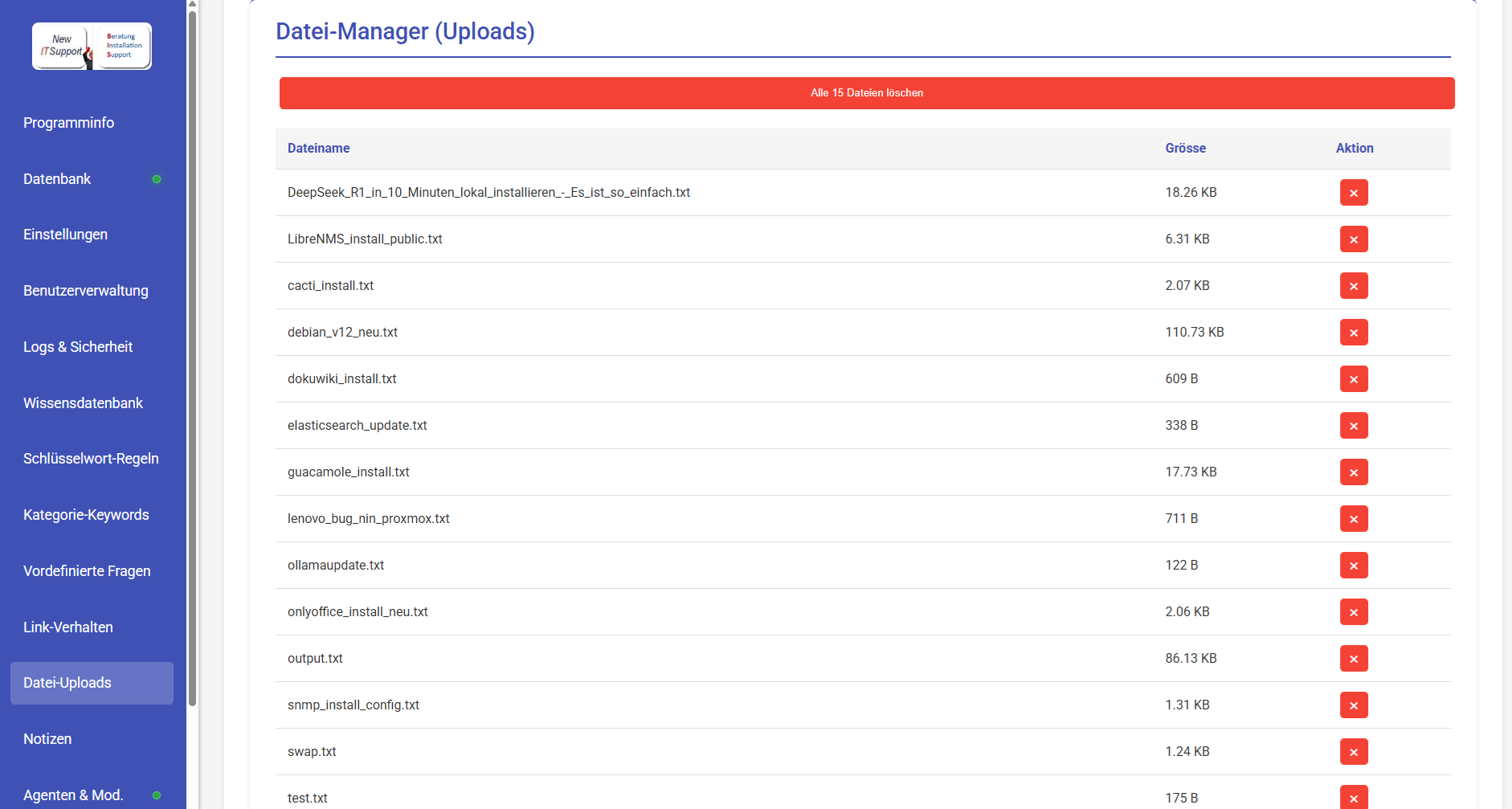Delete swap.txt file
Screen dimensions: 1512x809
pos(1353,752)
